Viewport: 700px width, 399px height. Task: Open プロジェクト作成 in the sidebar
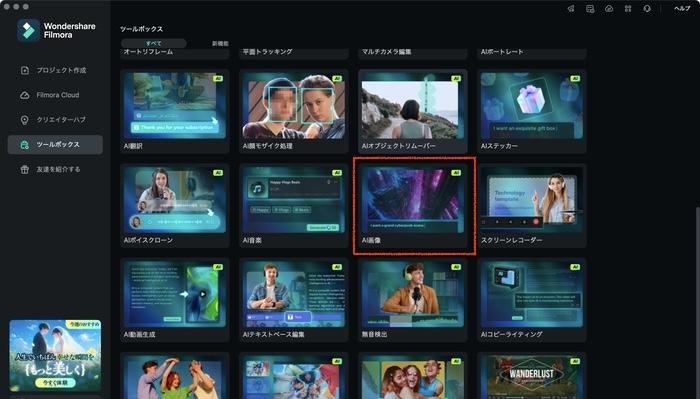pos(55,70)
